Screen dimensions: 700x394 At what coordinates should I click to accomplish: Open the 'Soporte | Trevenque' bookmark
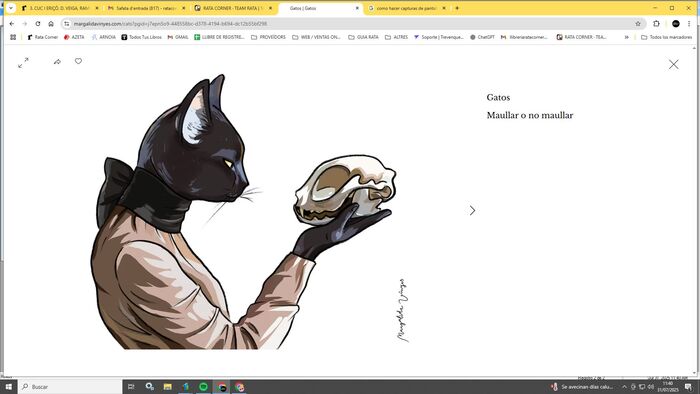pyautogui.click(x=439, y=37)
